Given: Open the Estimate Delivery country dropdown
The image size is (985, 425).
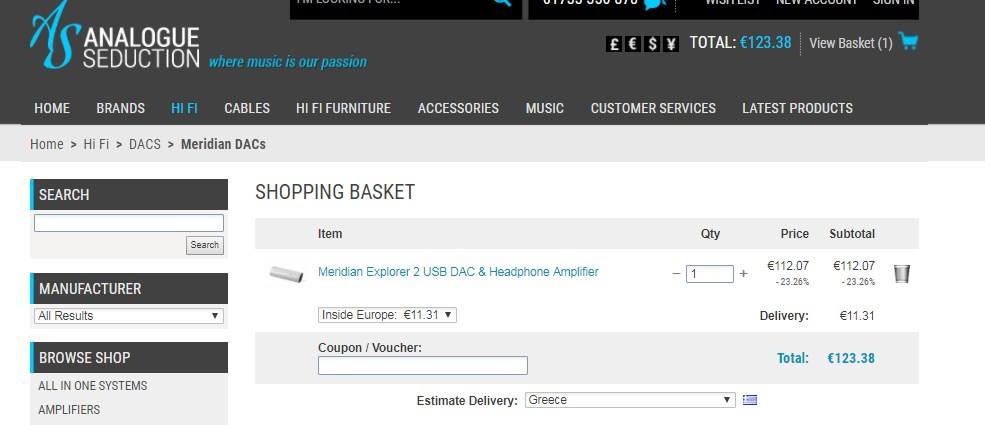Looking at the screenshot, I should tap(630, 400).
